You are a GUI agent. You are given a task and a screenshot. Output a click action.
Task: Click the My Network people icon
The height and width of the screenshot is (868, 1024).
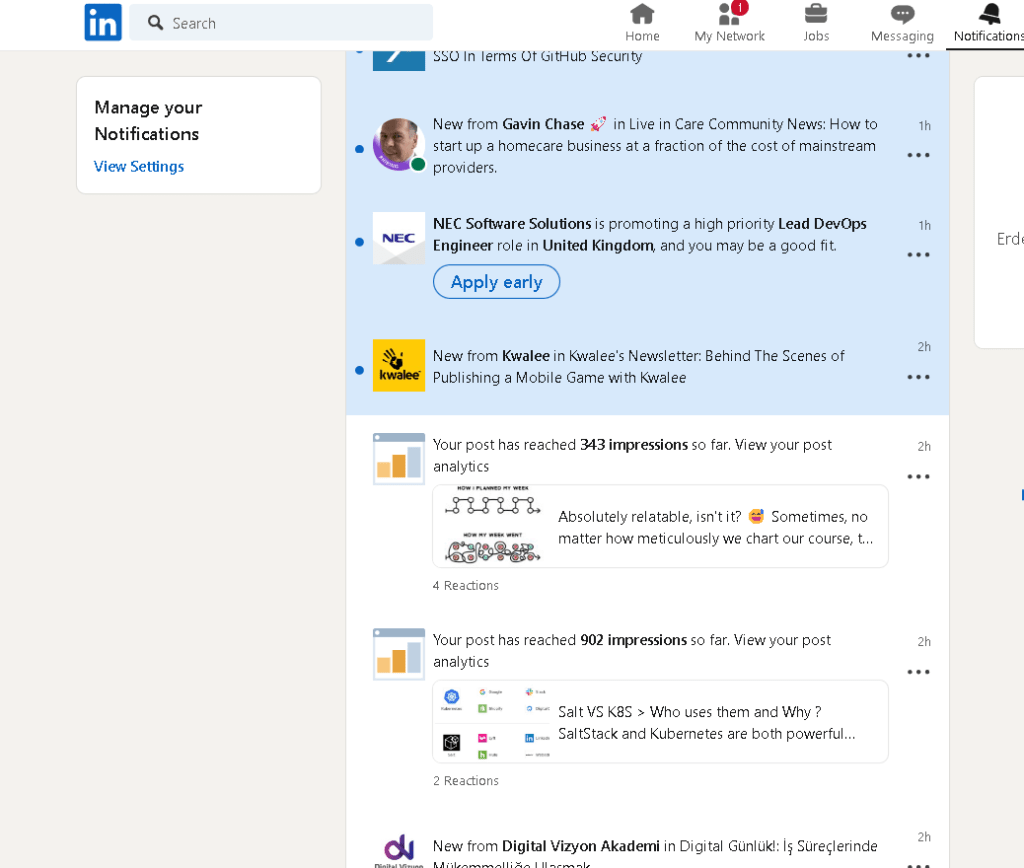728,14
